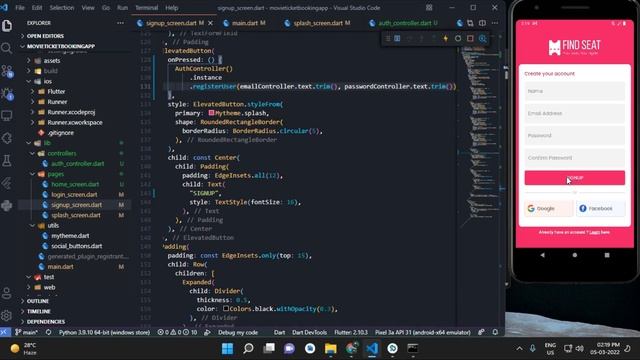640x360 pixels.
Task: Open social_buttons.dart in the explorer
Action: [77, 246]
